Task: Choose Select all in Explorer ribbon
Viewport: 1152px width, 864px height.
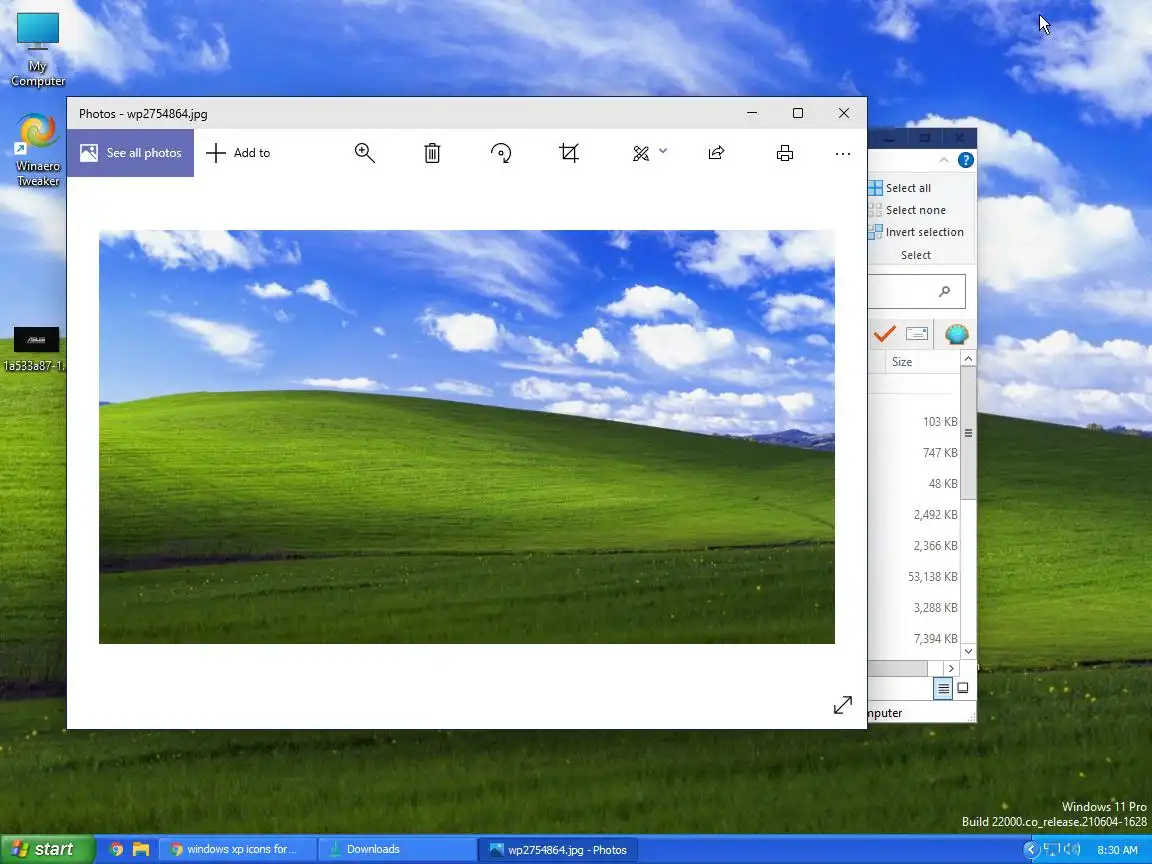Action: click(x=899, y=188)
